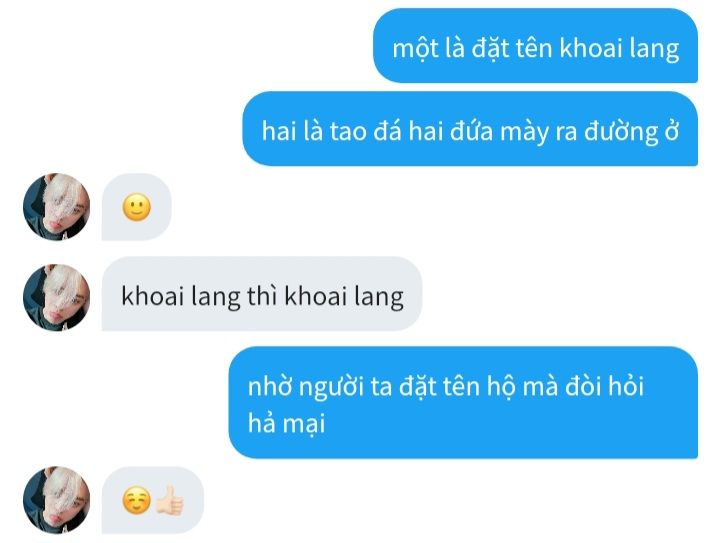This screenshot has width=720, height=543.
Task: Select the gray "khoai lang thì khoai lang" bubble
Action: click(262, 294)
